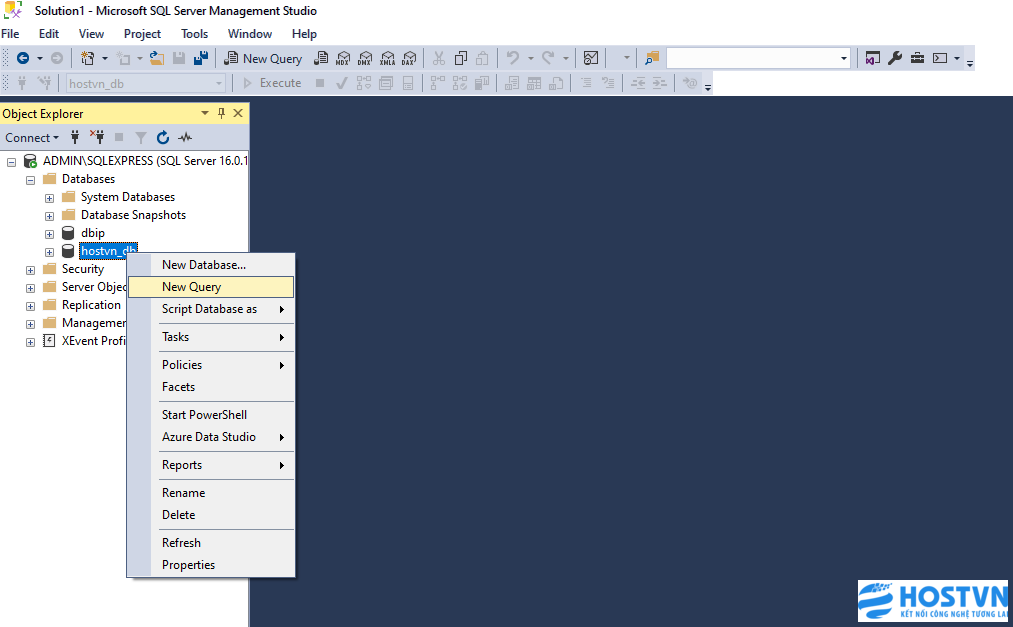
Task: Open the Toolbox icon
Action: [917, 58]
